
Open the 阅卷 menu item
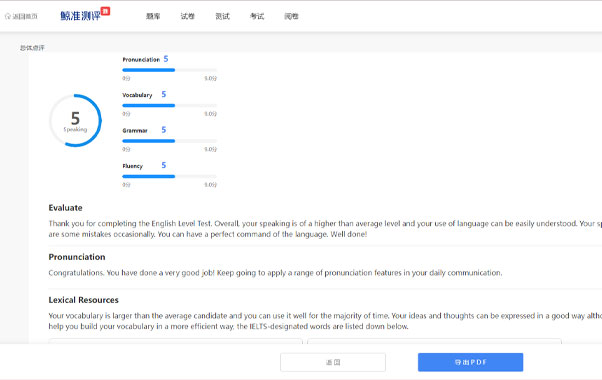click(x=291, y=16)
